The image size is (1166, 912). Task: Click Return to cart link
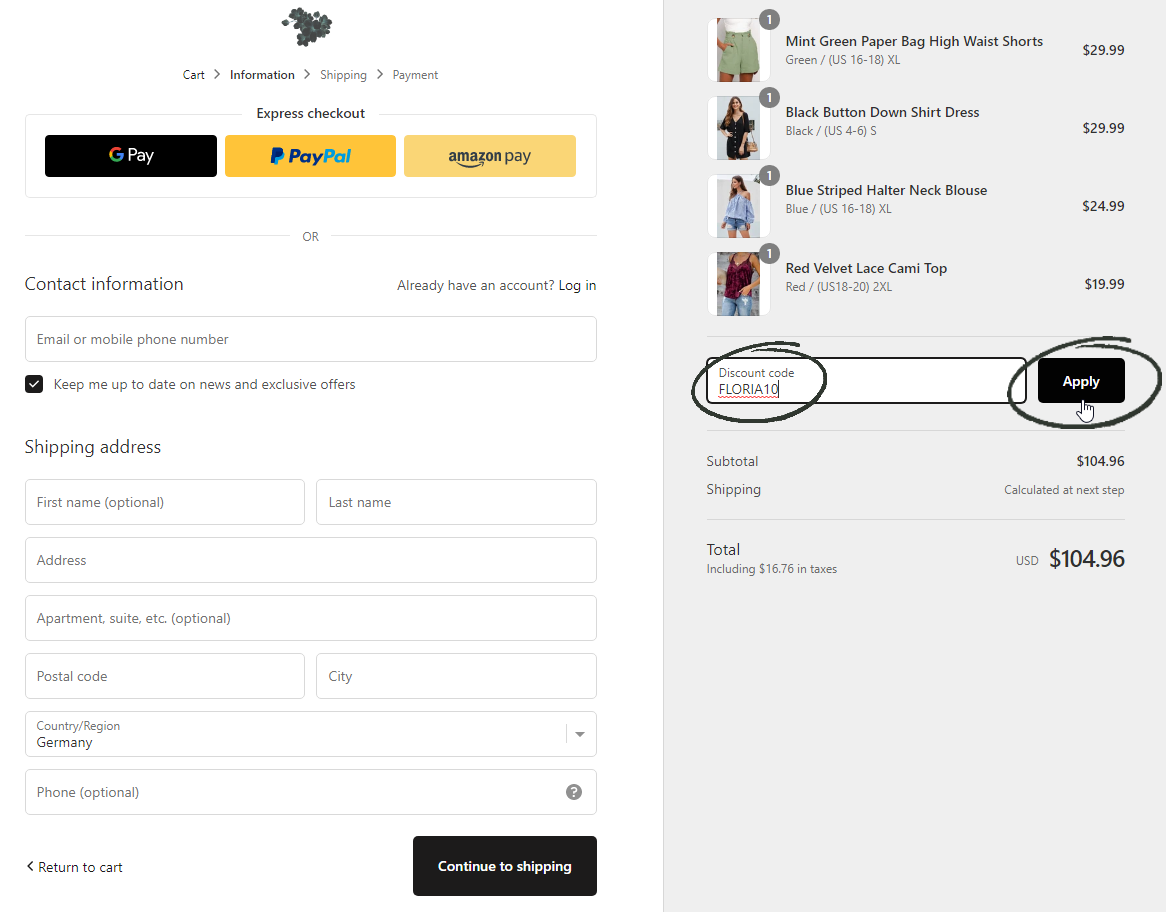coord(74,867)
